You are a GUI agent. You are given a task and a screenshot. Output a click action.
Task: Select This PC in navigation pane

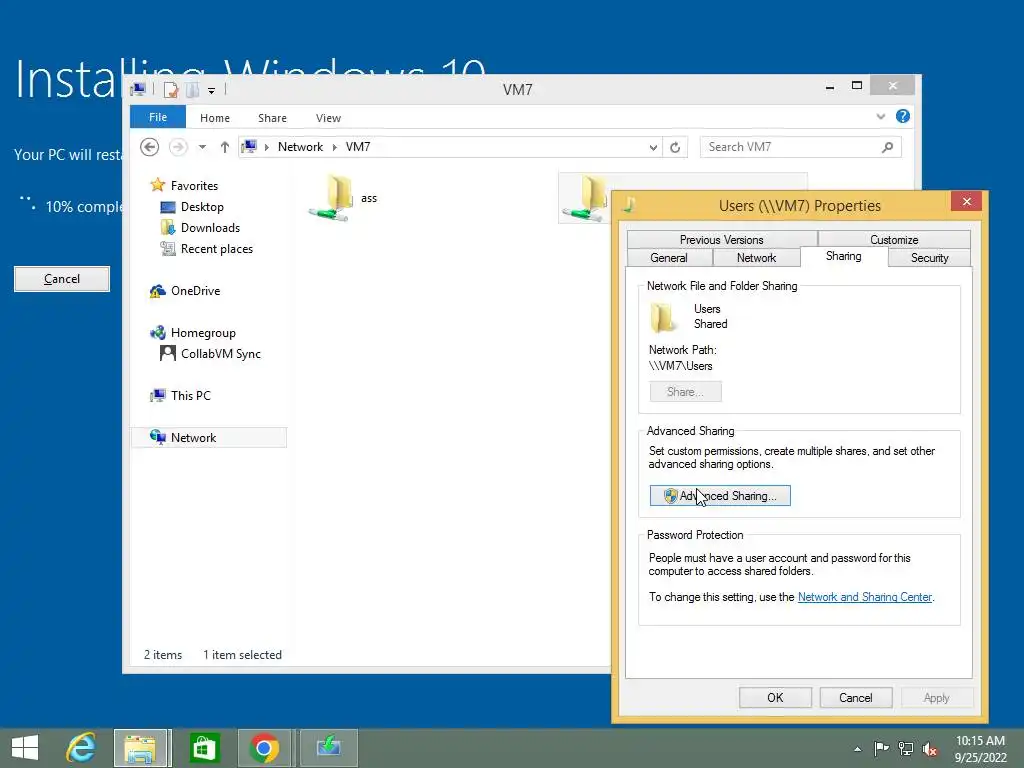coord(190,396)
